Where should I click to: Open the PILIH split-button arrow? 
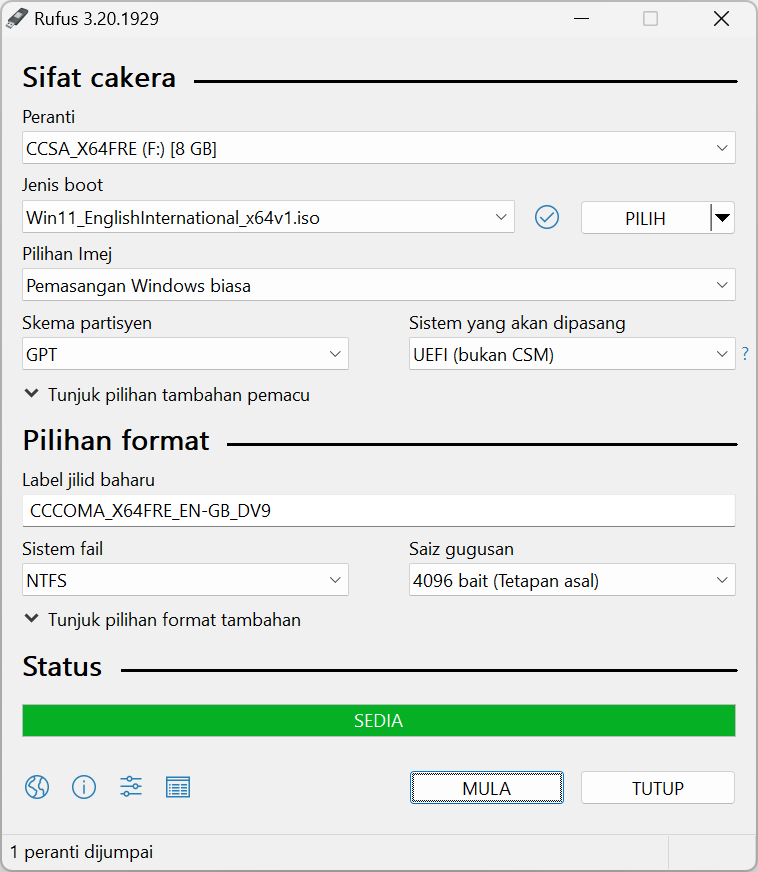pos(722,217)
